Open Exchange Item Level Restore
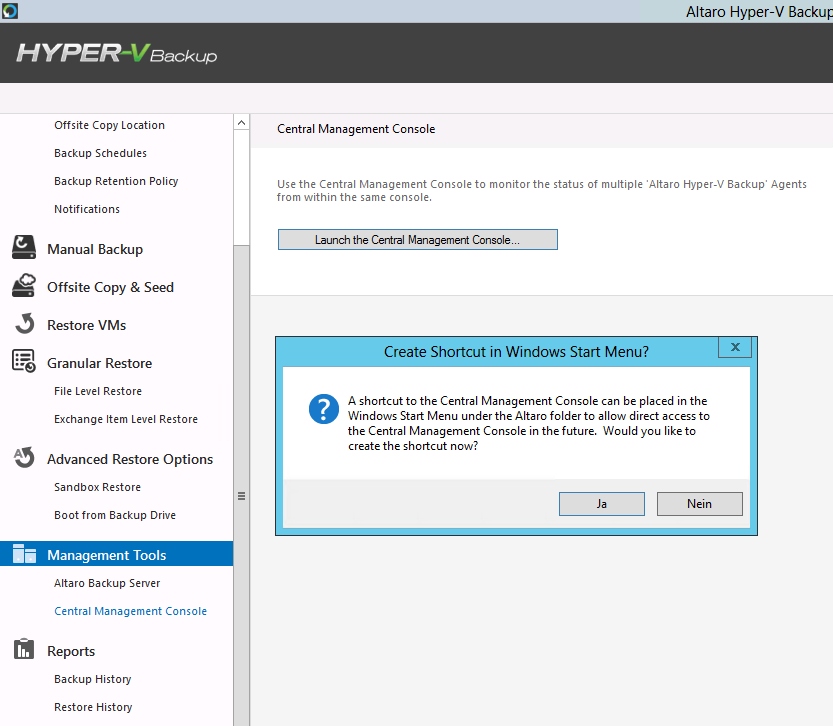The height and width of the screenshot is (726, 833). (126, 420)
